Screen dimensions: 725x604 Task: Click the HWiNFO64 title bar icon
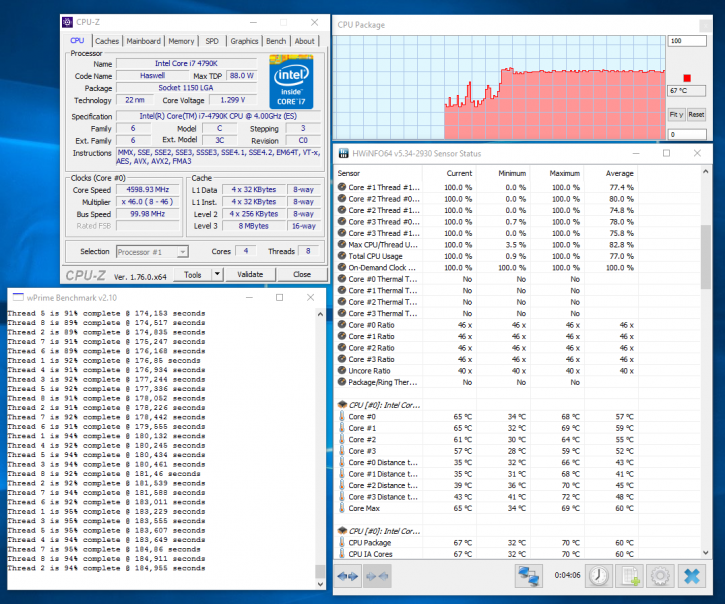343,153
